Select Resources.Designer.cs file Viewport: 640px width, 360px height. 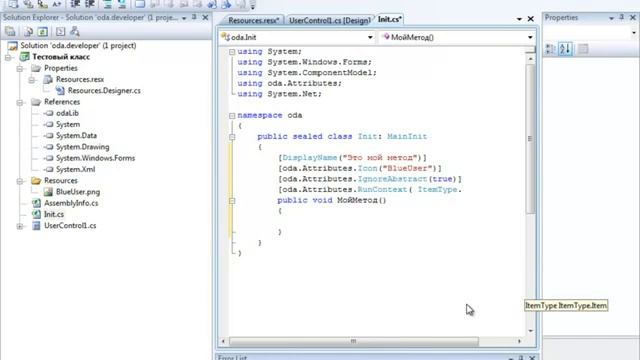tap(104, 91)
